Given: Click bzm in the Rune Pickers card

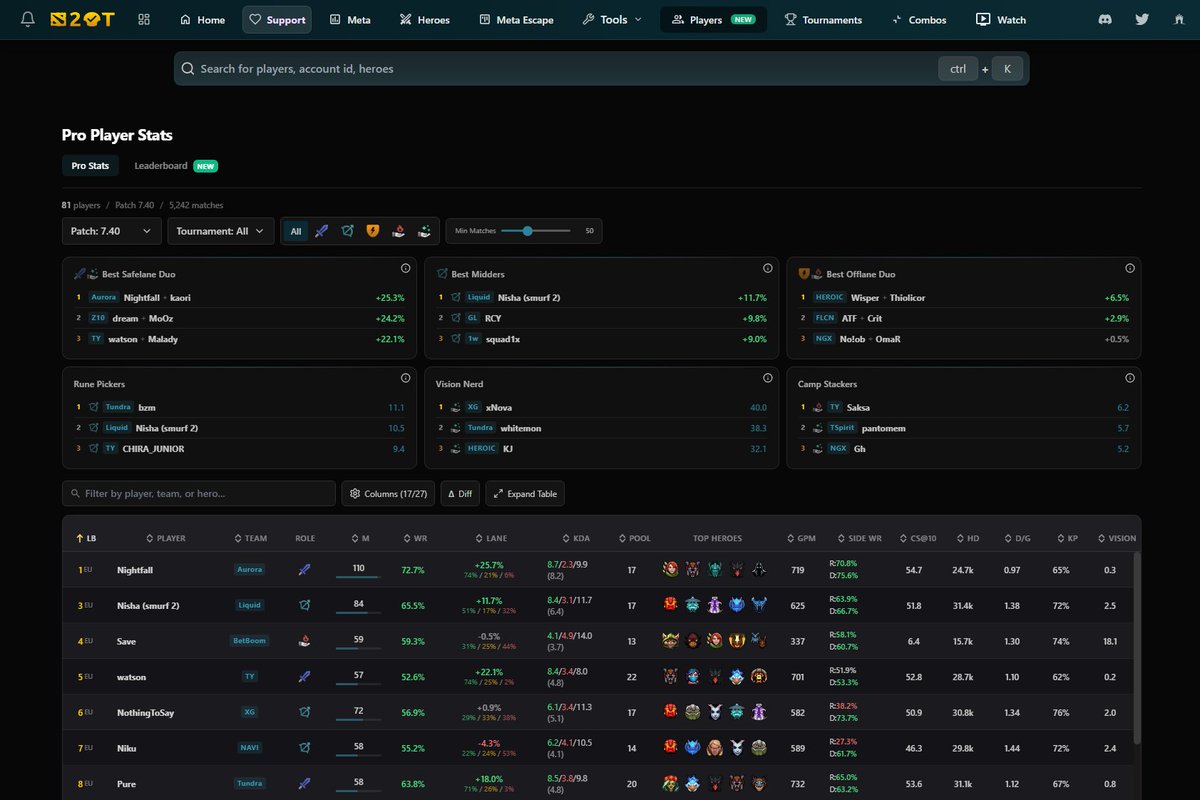Looking at the screenshot, I should pos(147,408).
